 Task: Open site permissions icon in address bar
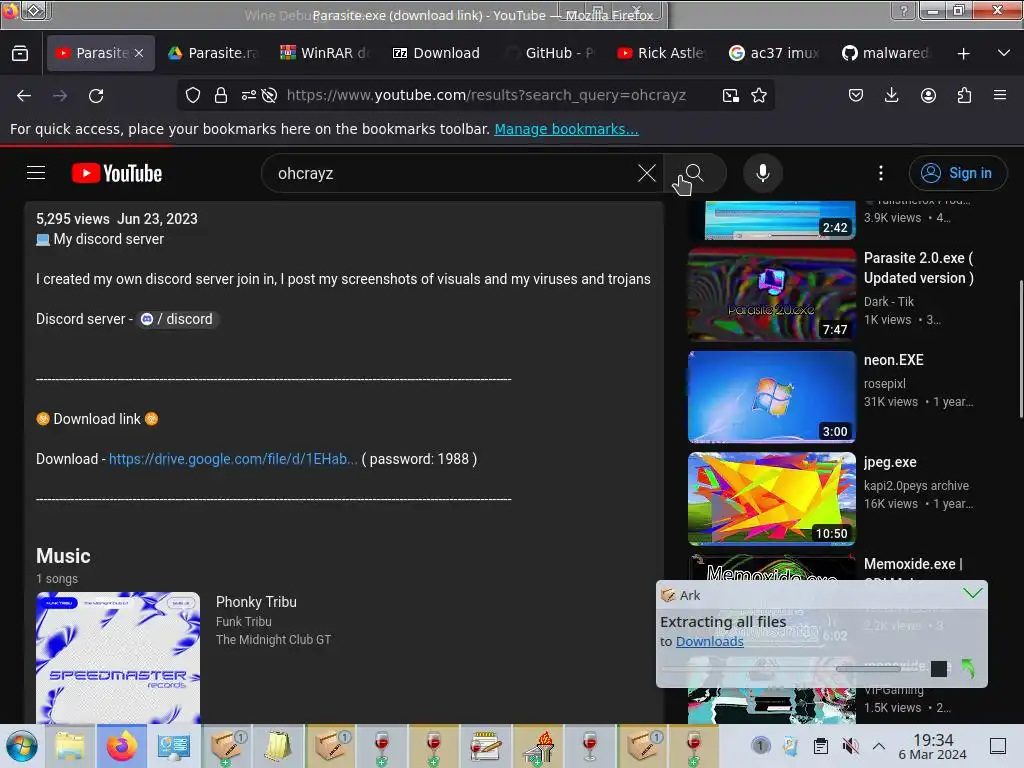(x=249, y=95)
